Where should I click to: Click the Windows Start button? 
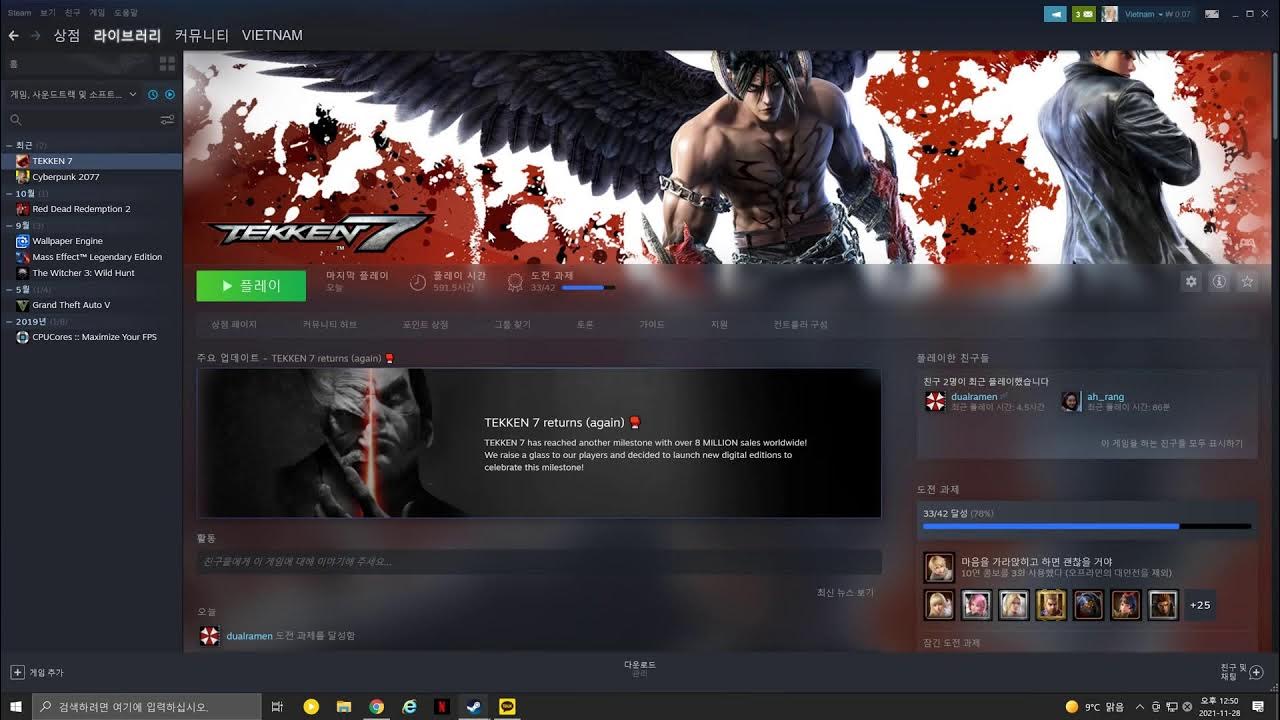coord(16,706)
